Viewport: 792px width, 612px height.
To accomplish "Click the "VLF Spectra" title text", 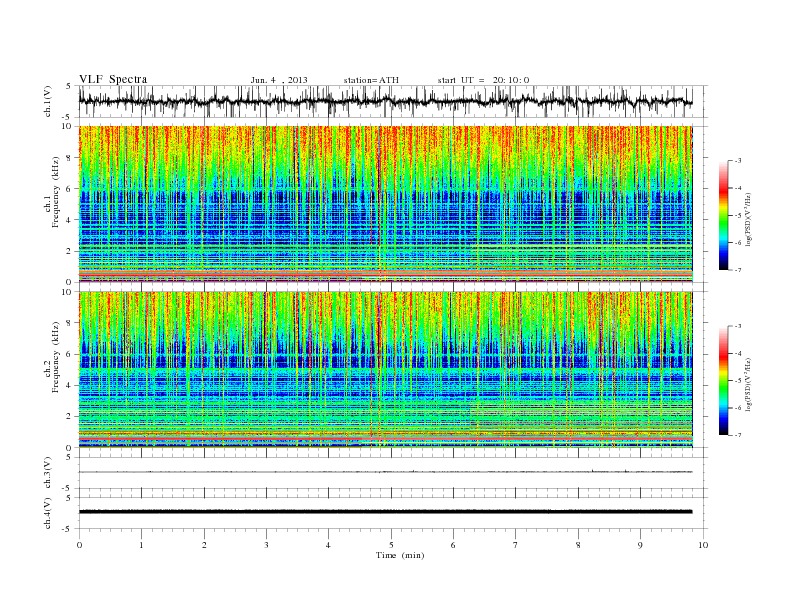I will click(x=113, y=79).
